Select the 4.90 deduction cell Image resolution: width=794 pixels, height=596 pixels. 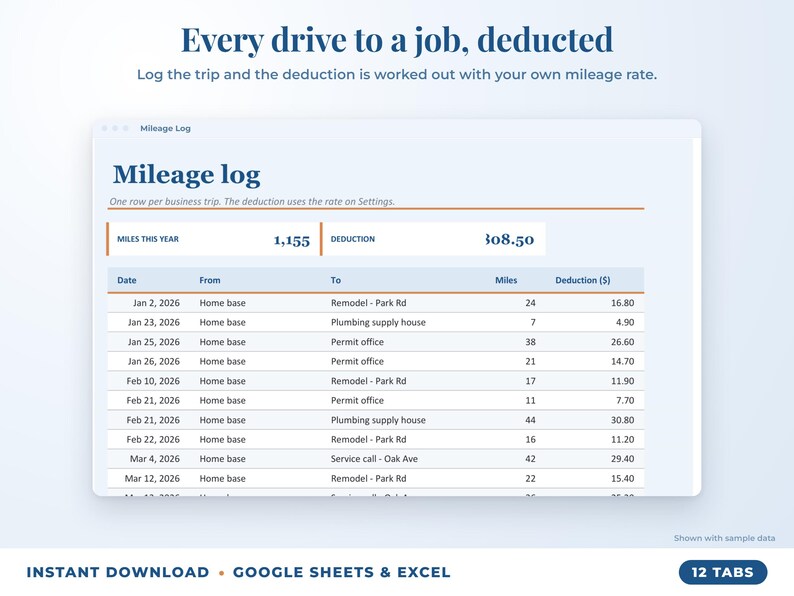coord(625,322)
